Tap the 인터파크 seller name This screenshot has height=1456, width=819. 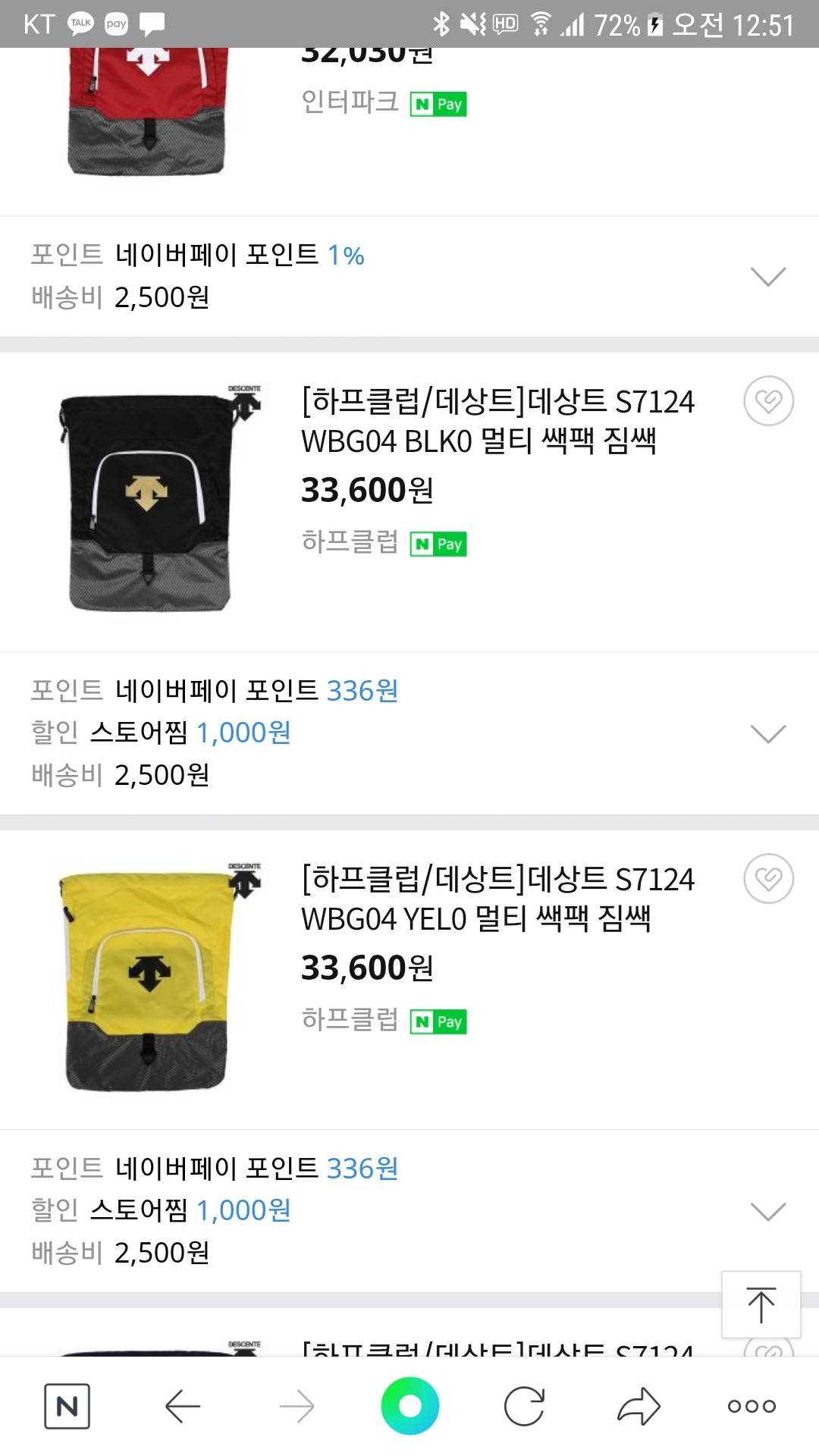pyautogui.click(x=350, y=102)
